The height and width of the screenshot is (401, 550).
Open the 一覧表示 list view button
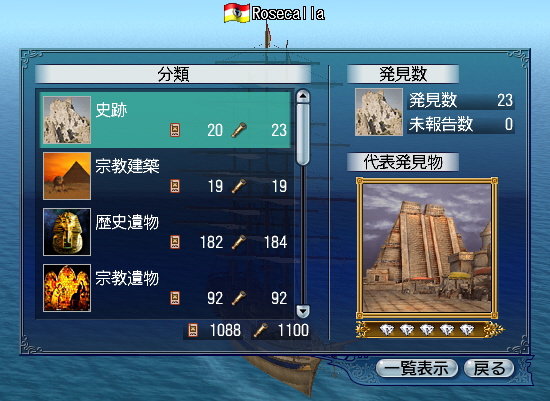coord(417,368)
